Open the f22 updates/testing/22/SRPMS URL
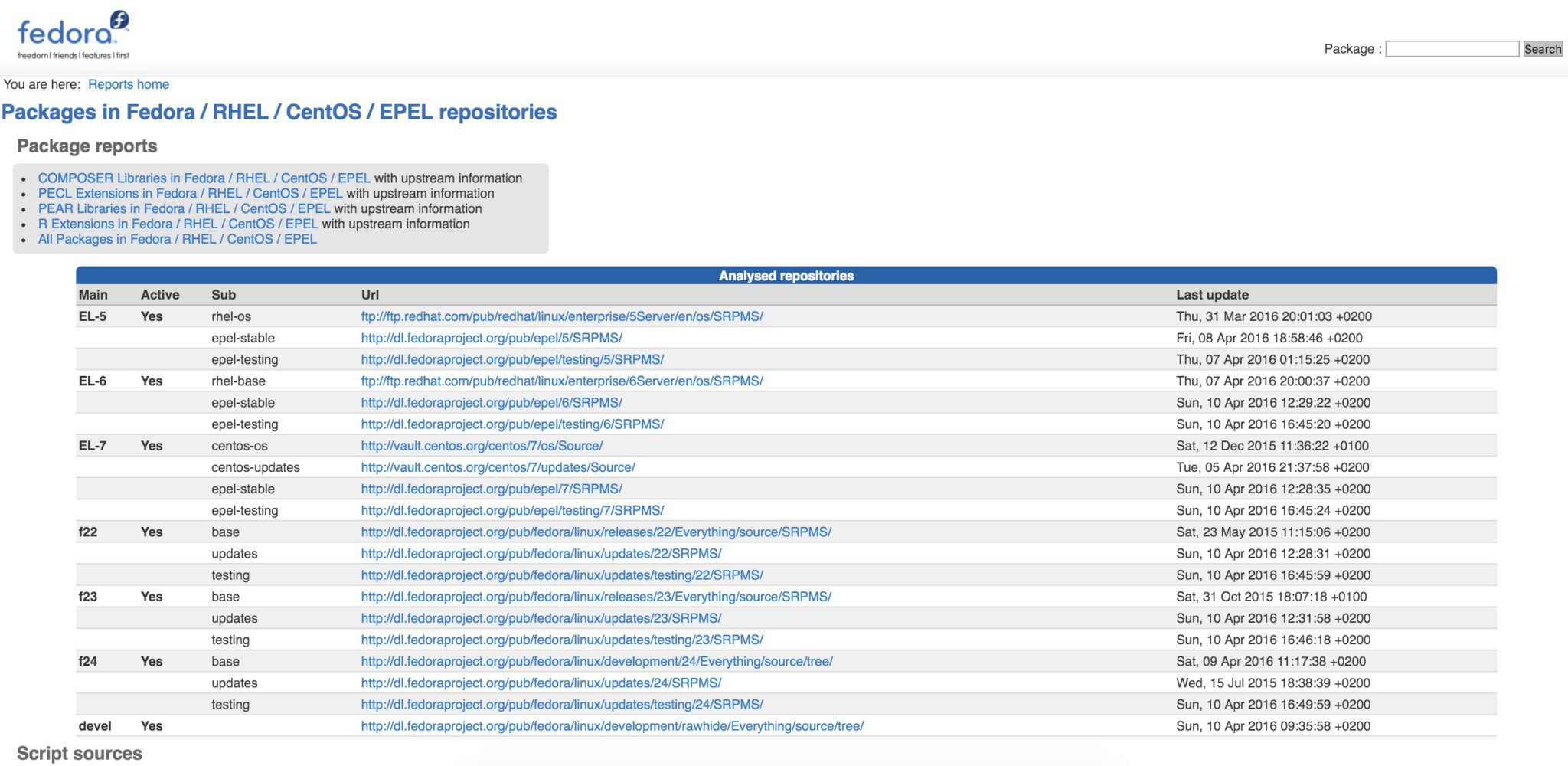This screenshot has height=766, width=1568. (562, 574)
